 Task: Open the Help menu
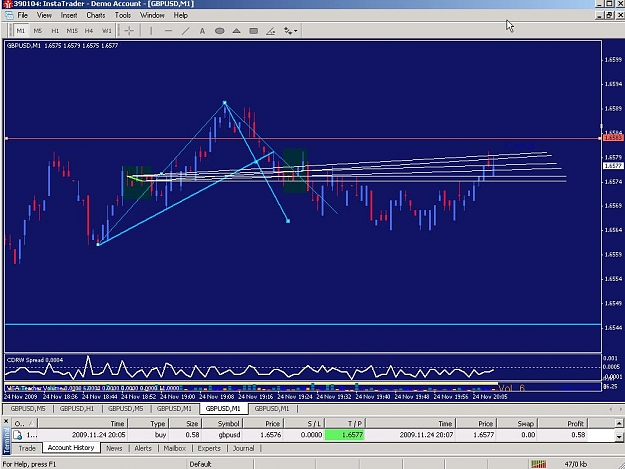coord(181,15)
